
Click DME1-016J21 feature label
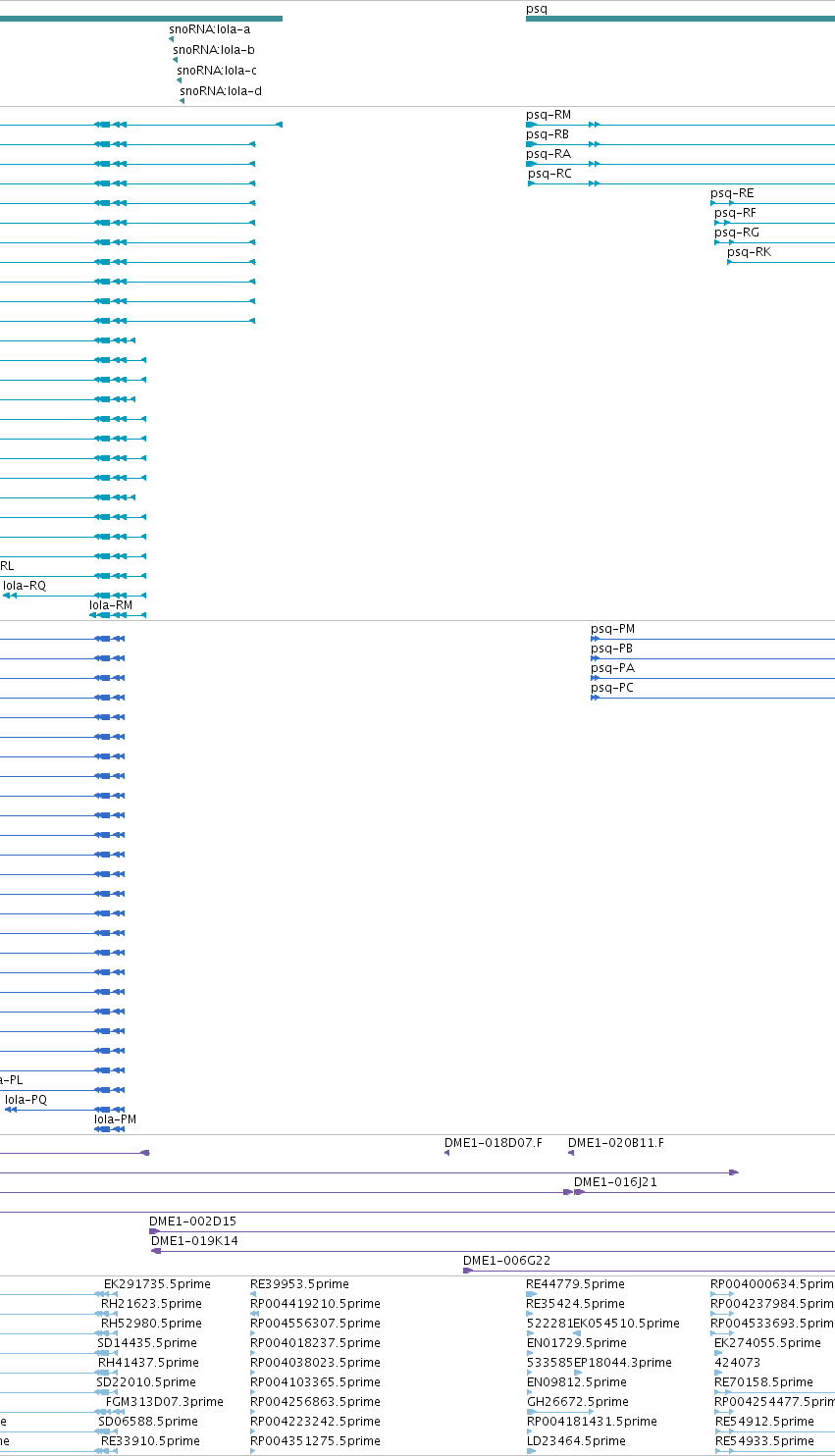(x=615, y=1182)
